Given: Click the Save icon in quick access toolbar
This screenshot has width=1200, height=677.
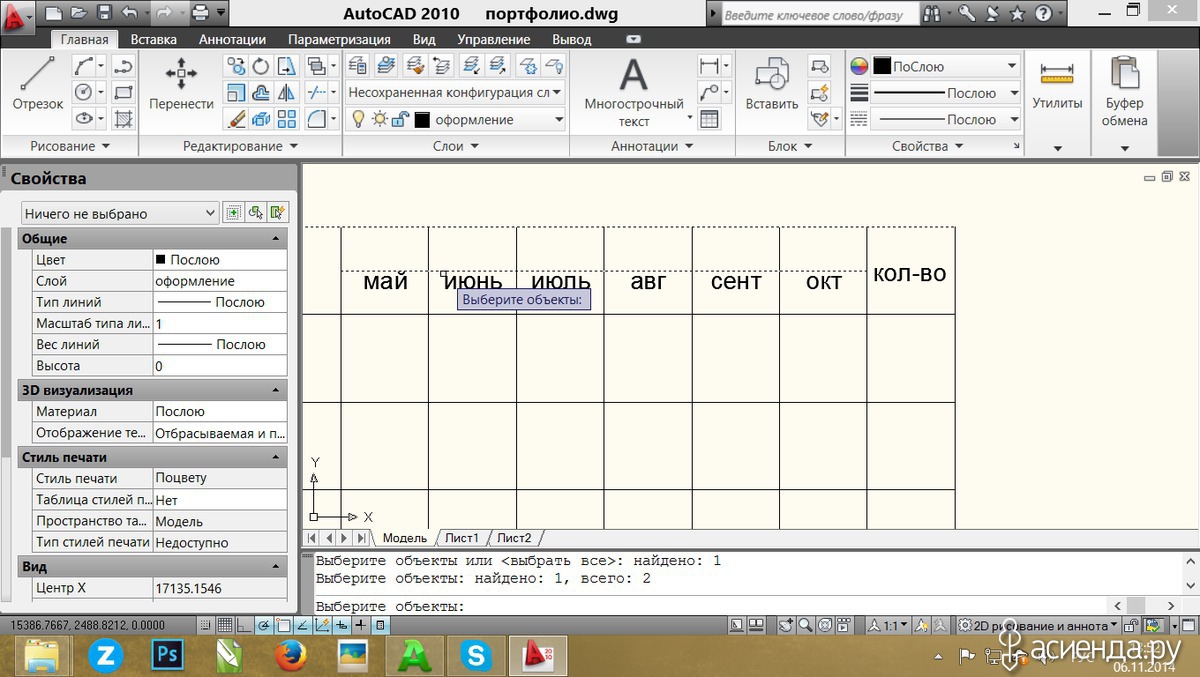Looking at the screenshot, I should click(x=105, y=13).
